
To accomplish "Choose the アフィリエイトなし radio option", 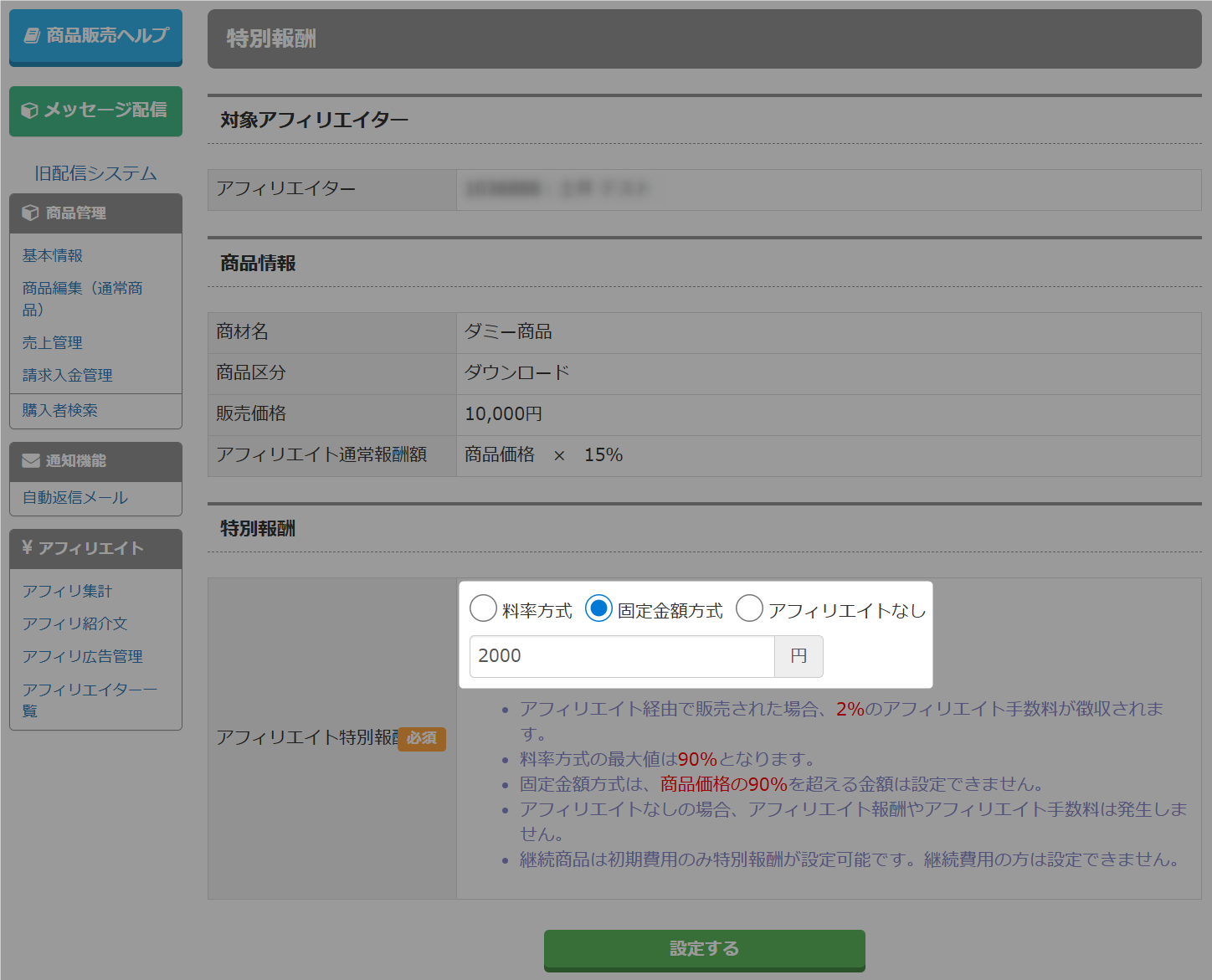I will click(x=749, y=608).
